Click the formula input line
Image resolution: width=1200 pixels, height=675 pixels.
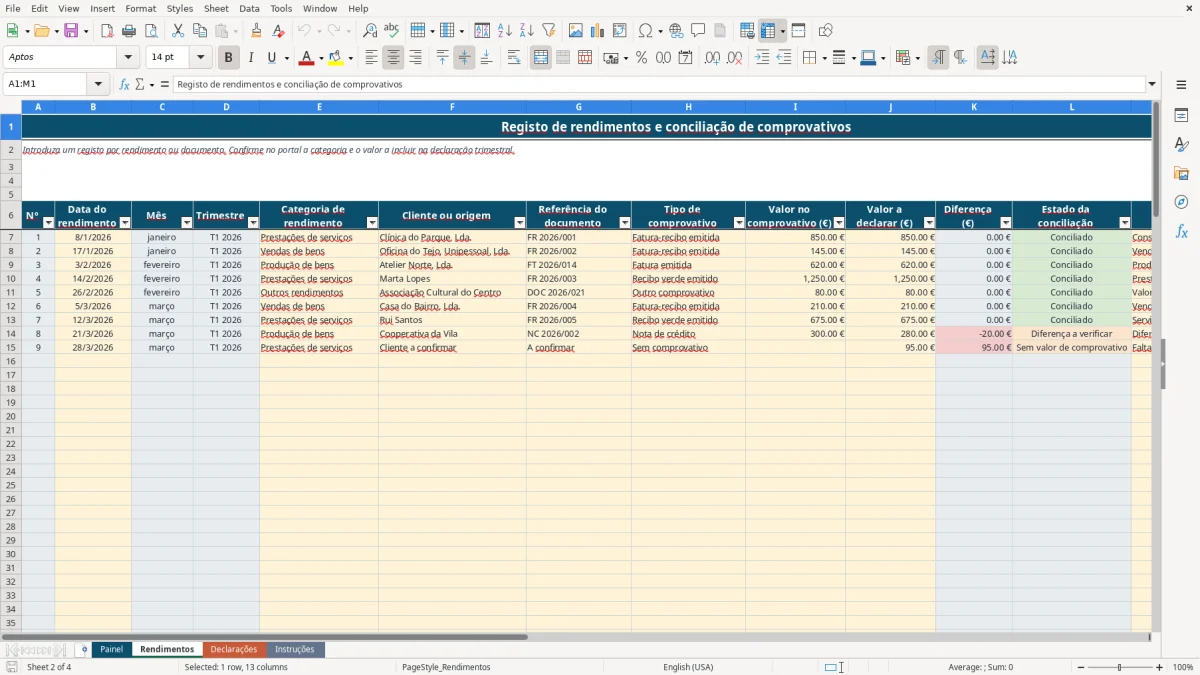659,85
